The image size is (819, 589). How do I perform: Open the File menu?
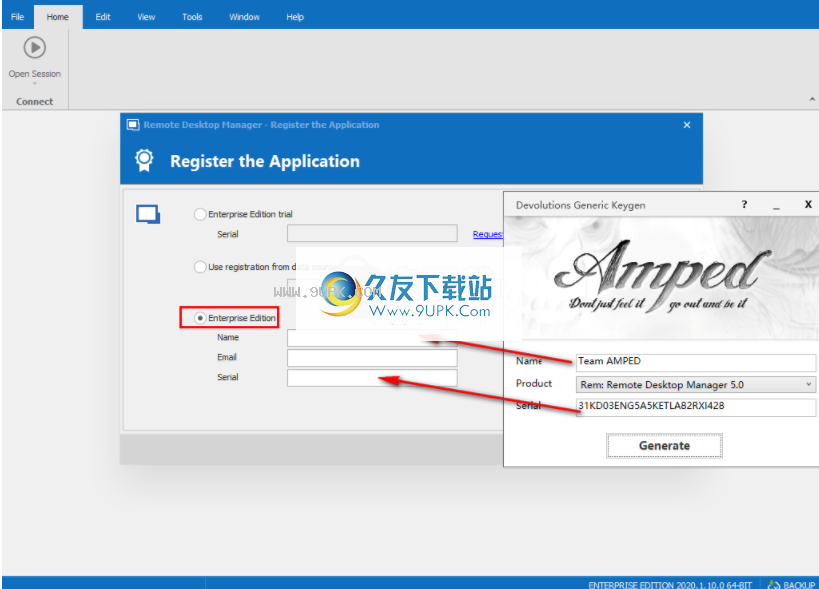click(17, 17)
